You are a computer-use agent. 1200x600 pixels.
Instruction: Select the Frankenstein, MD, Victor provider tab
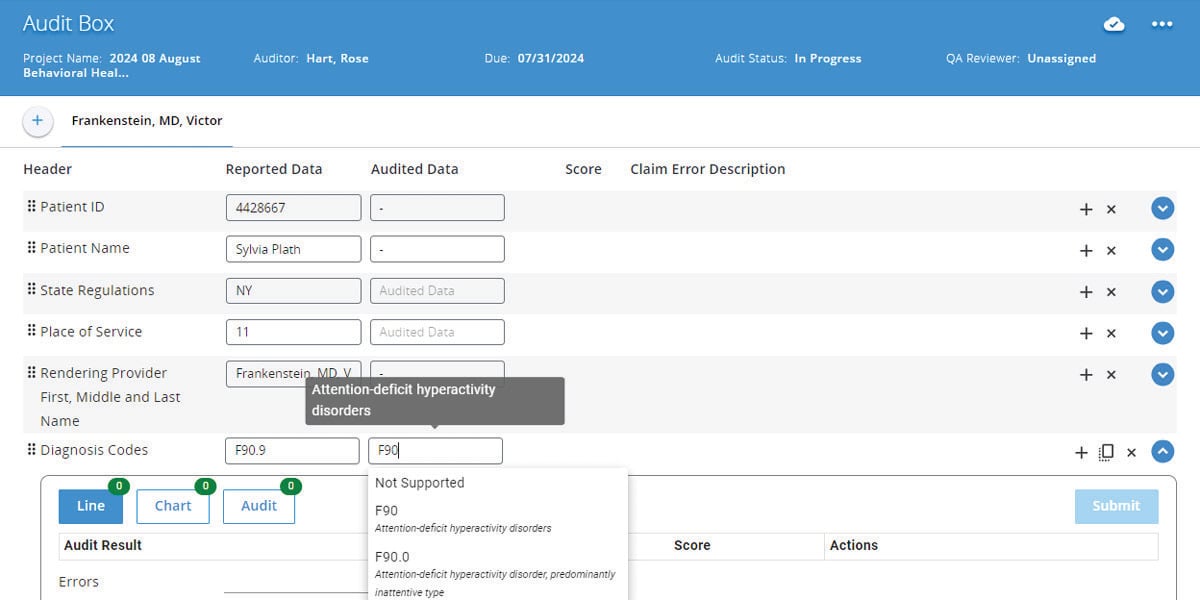click(147, 121)
